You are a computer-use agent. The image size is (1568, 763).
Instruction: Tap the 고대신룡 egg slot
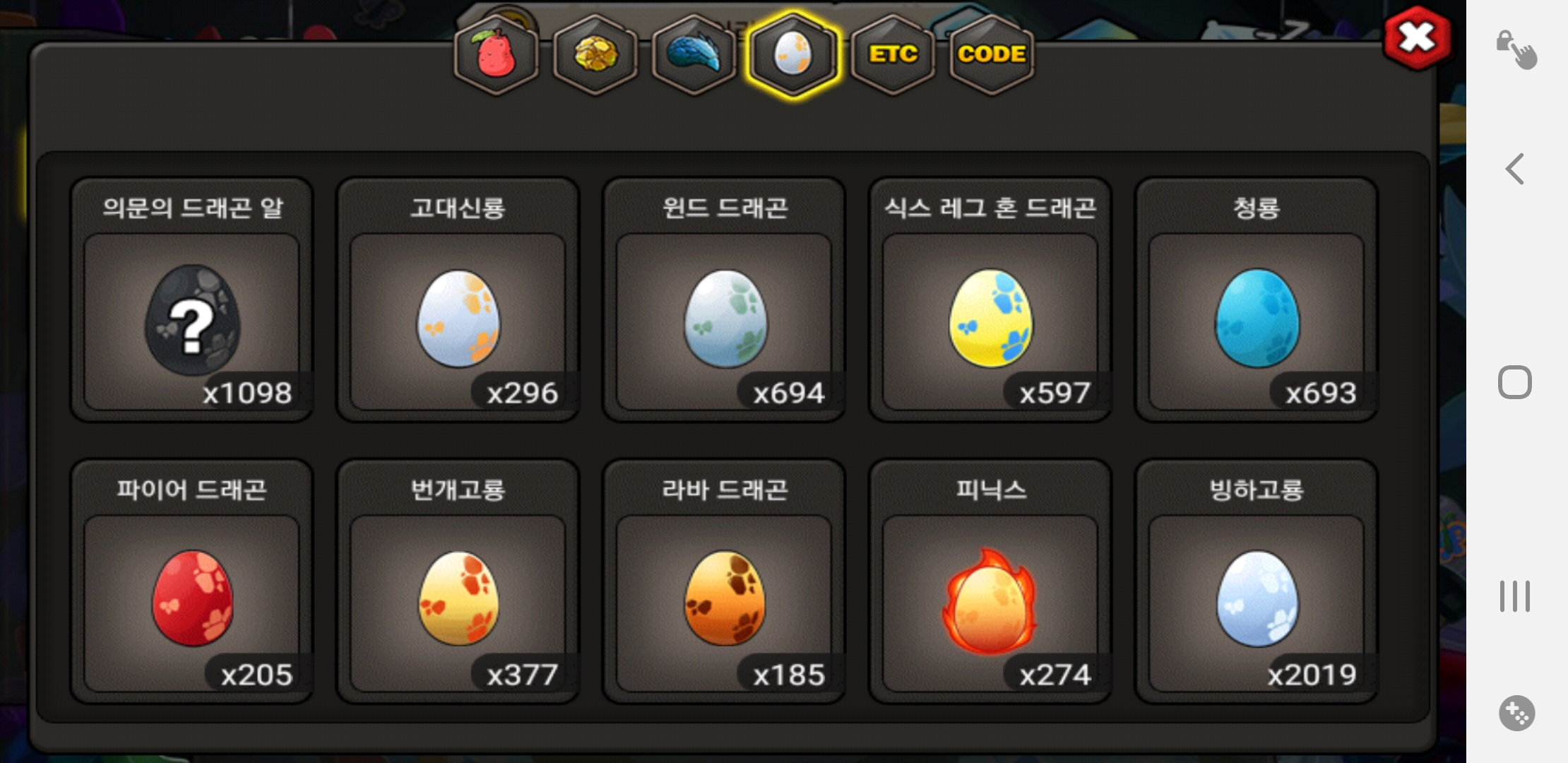(x=458, y=300)
